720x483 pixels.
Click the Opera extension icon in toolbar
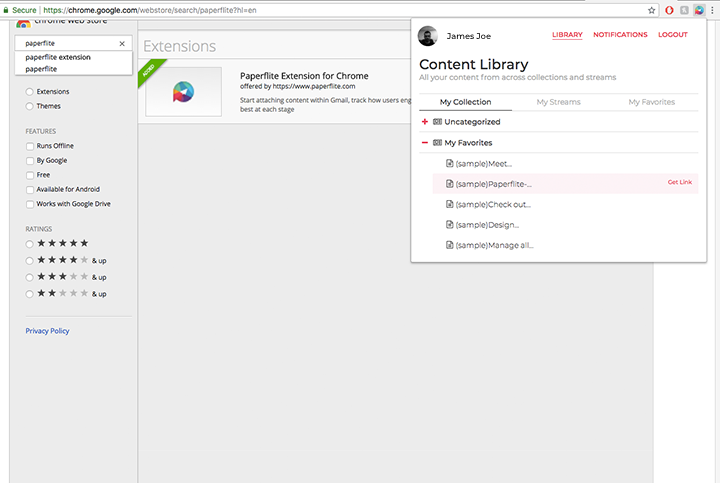(x=669, y=10)
